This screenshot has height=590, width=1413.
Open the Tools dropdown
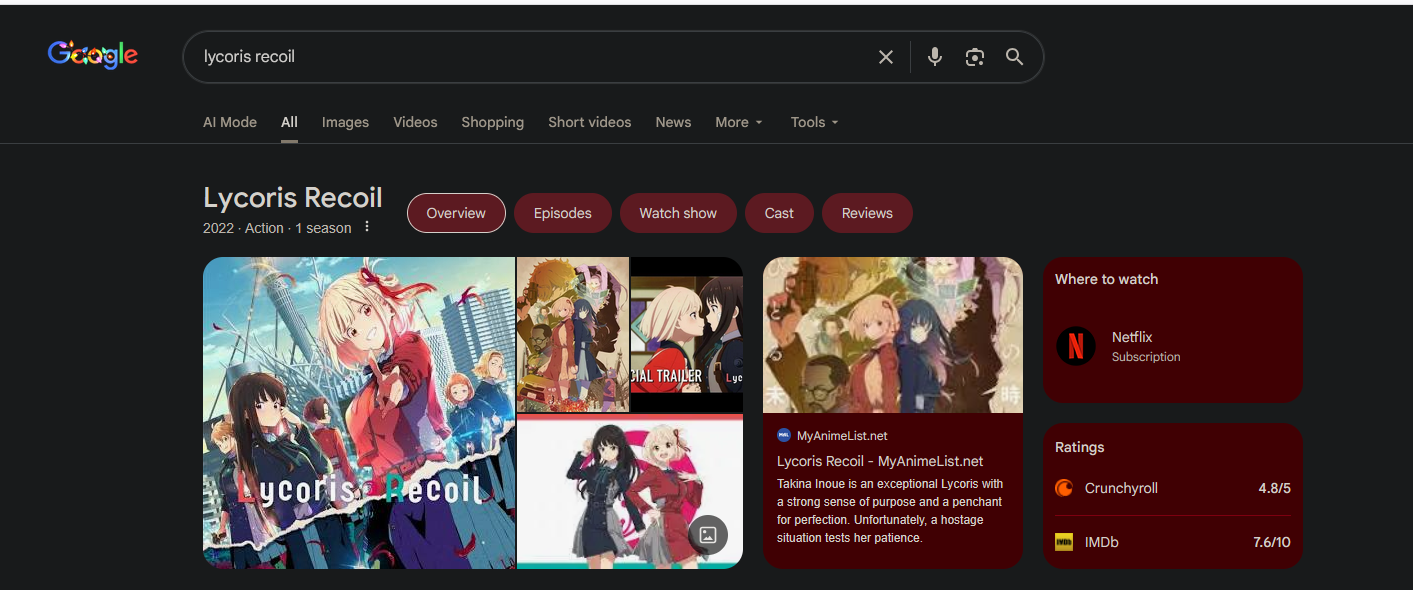click(x=814, y=122)
